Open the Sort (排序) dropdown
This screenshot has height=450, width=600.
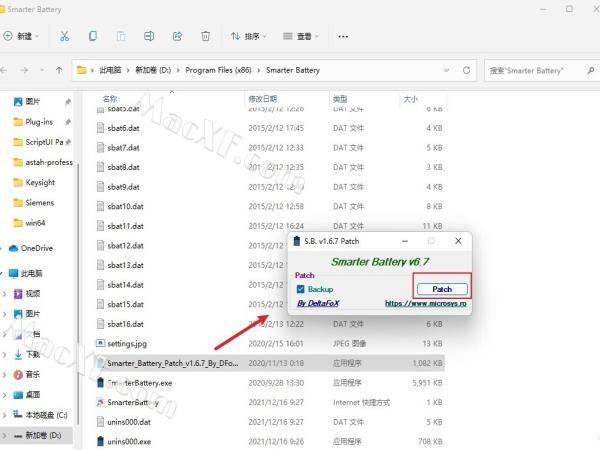(249, 36)
